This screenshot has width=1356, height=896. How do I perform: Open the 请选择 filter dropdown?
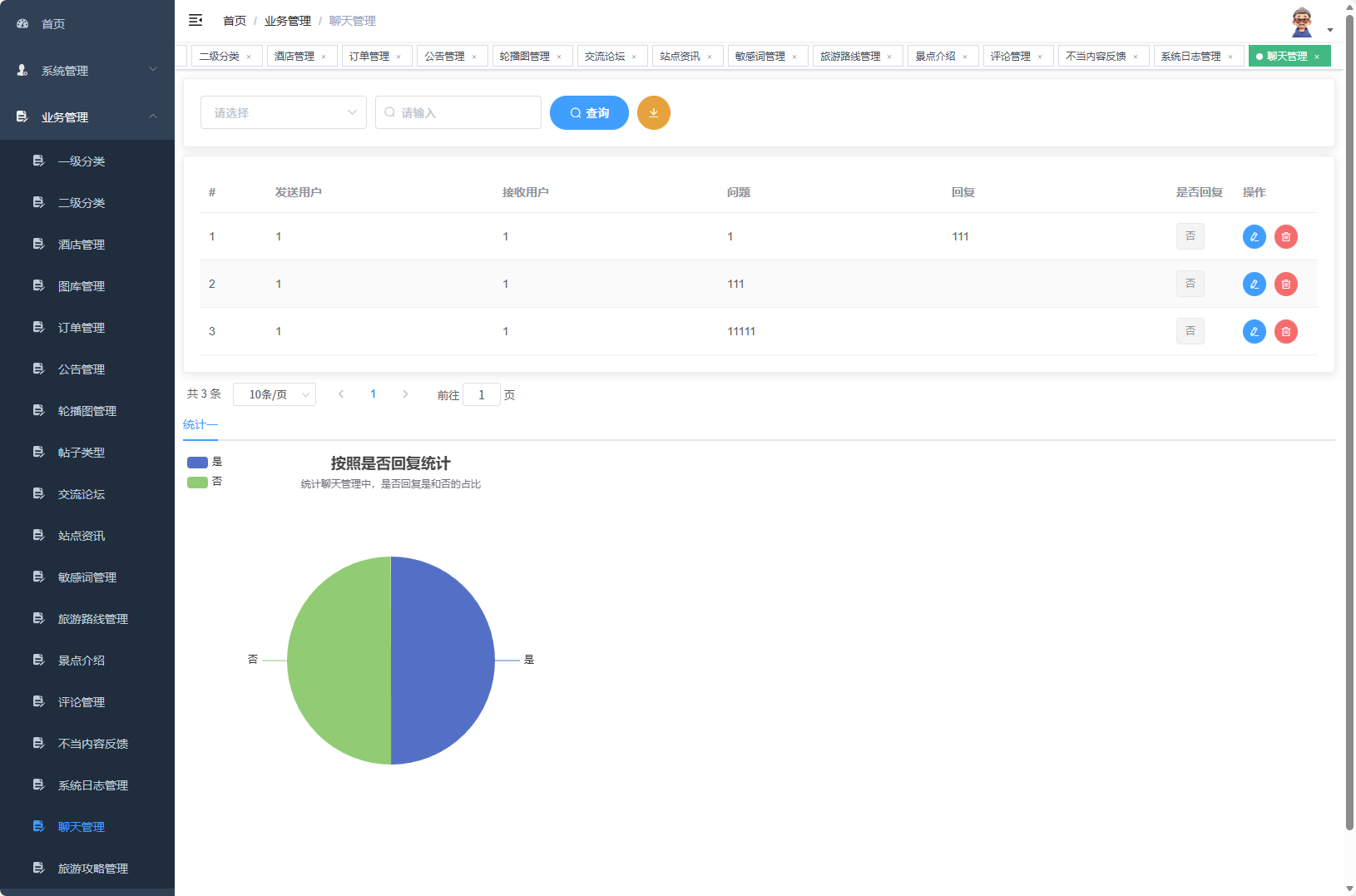tap(283, 112)
